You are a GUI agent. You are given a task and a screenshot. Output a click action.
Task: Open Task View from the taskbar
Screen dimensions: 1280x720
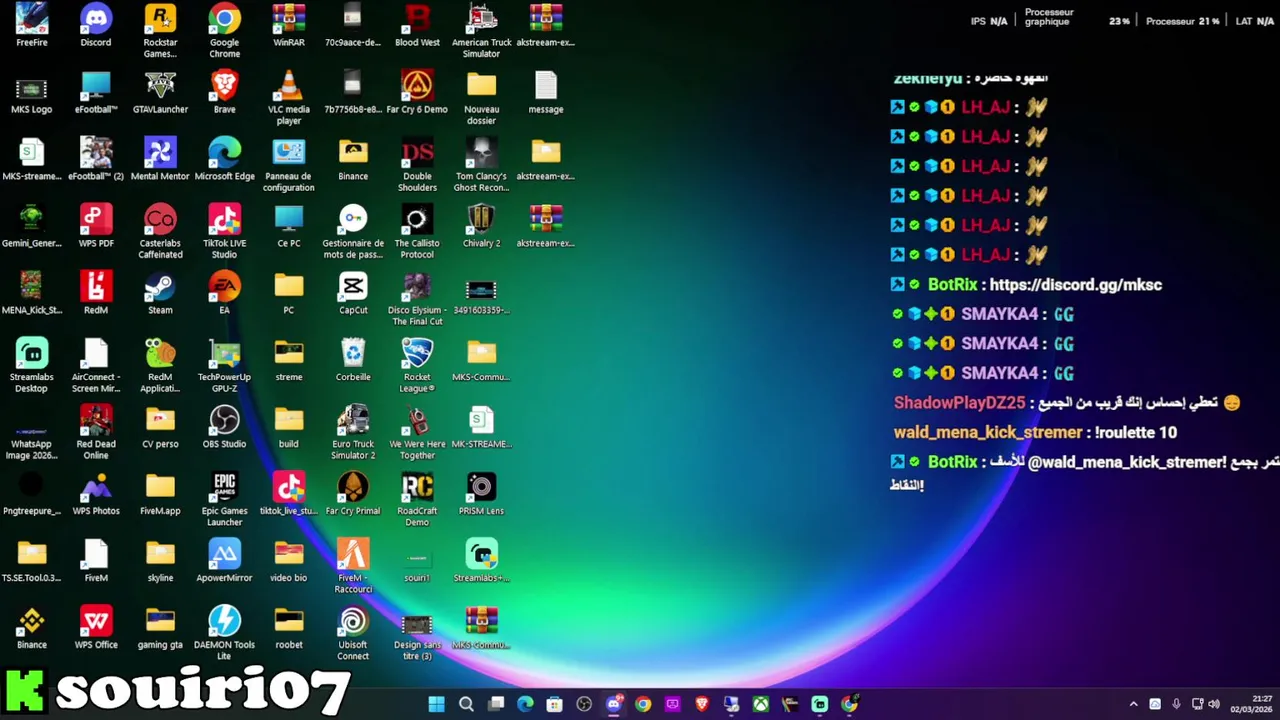tap(496, 704)
